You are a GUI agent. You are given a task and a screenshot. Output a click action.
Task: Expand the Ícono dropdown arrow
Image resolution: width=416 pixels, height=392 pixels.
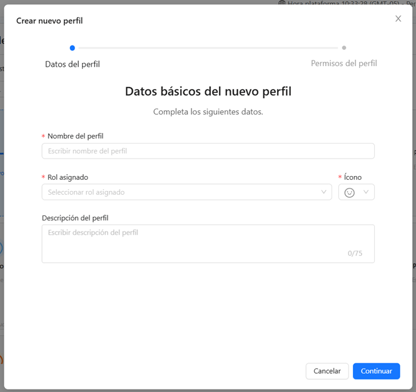pos(366,192)
